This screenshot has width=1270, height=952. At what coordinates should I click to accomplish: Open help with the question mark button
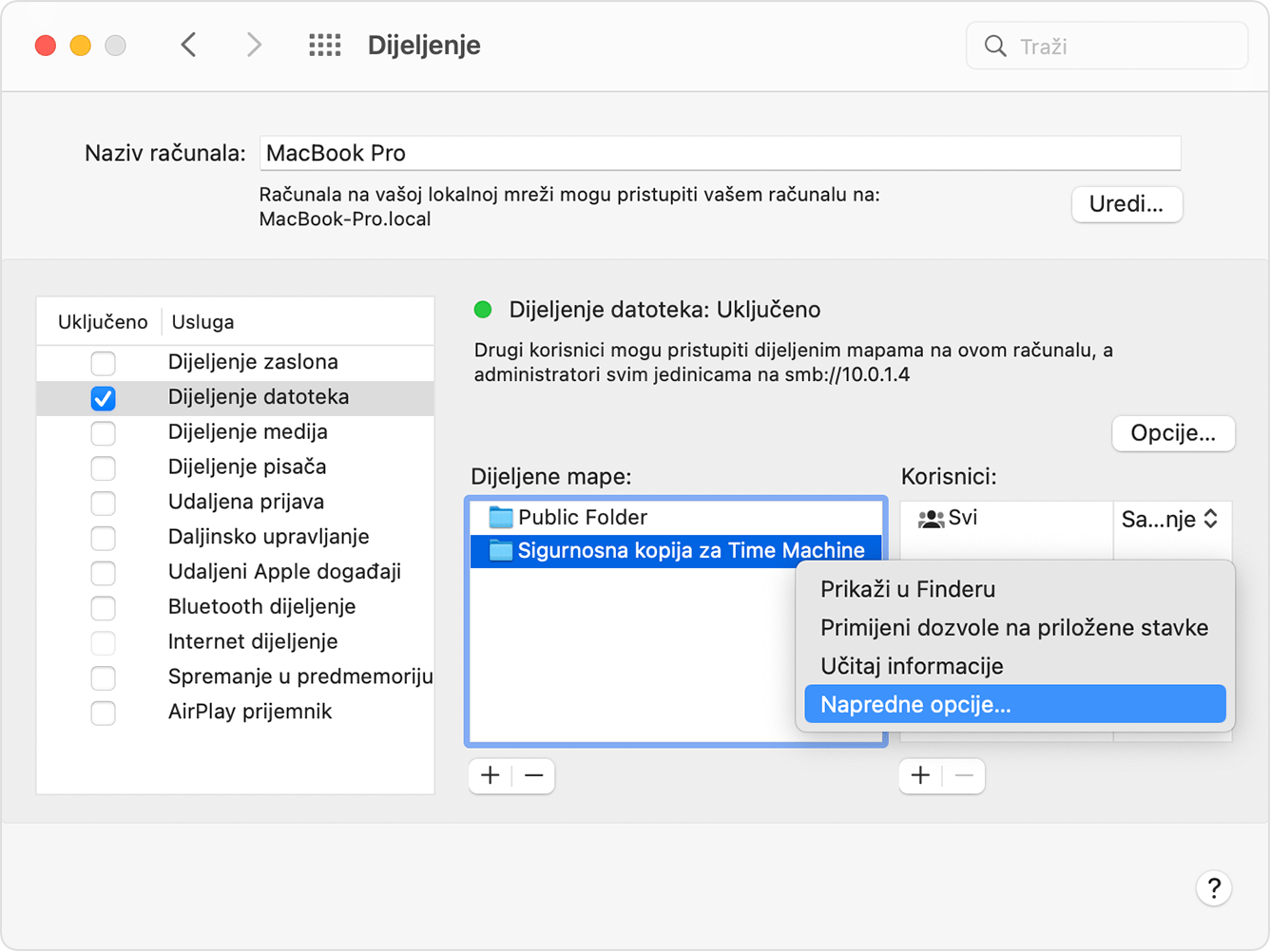click(x=1214, y=888)
